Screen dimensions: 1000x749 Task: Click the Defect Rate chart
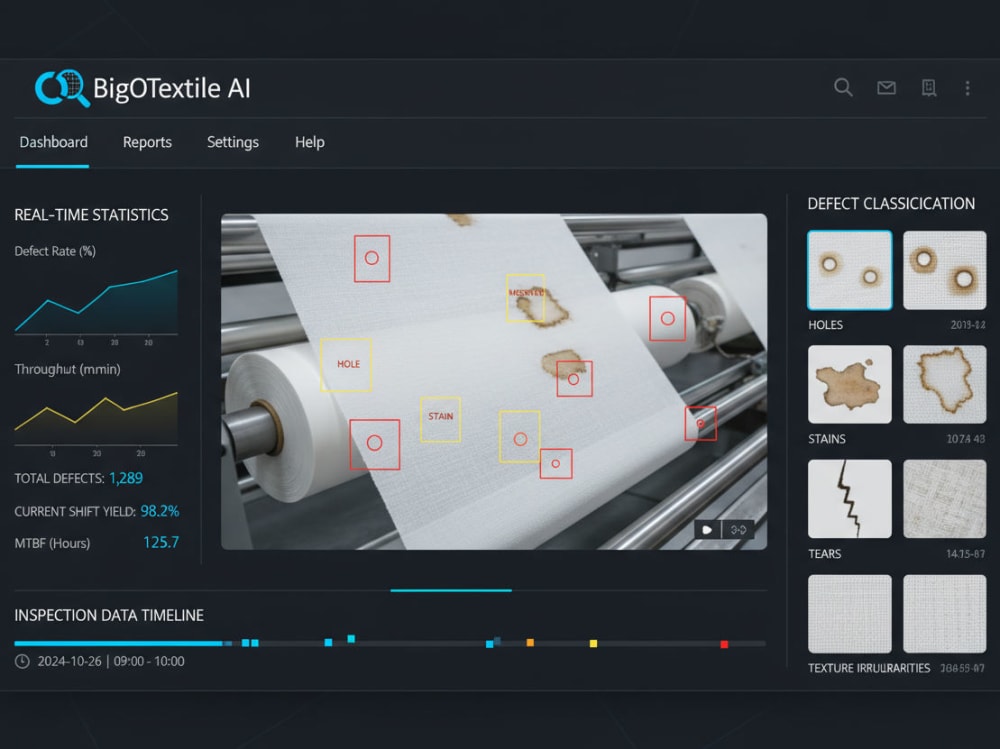pyautogui.click(x=96, y=301)
